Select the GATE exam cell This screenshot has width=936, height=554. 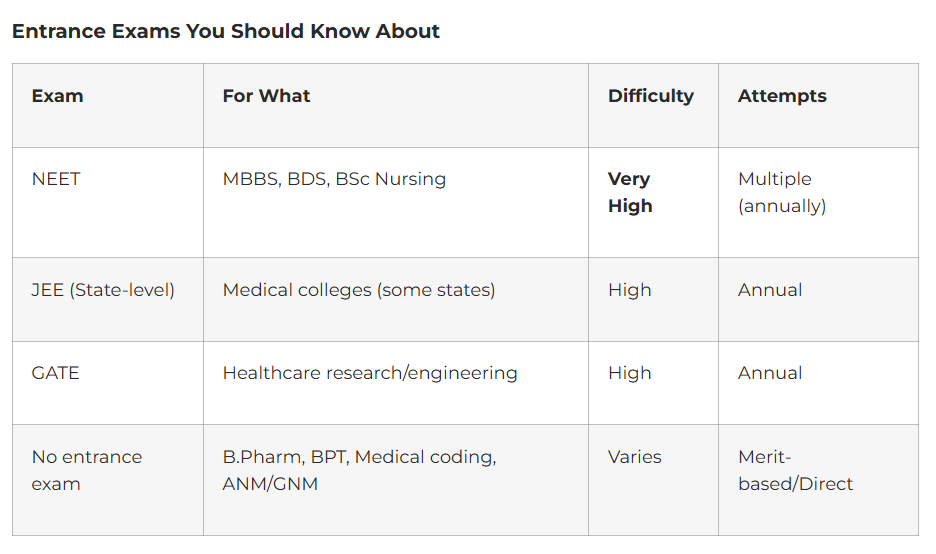tap(56, 373)
